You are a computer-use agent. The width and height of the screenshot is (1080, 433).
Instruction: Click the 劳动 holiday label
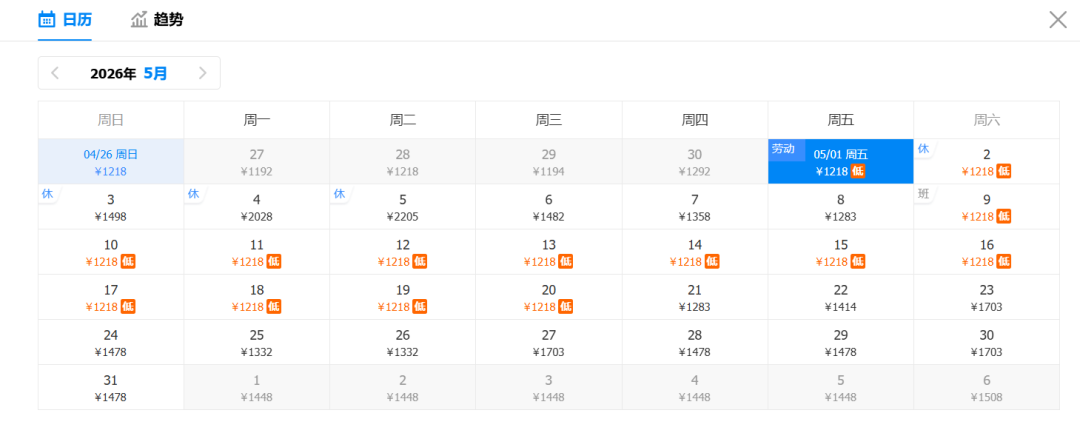783,149
